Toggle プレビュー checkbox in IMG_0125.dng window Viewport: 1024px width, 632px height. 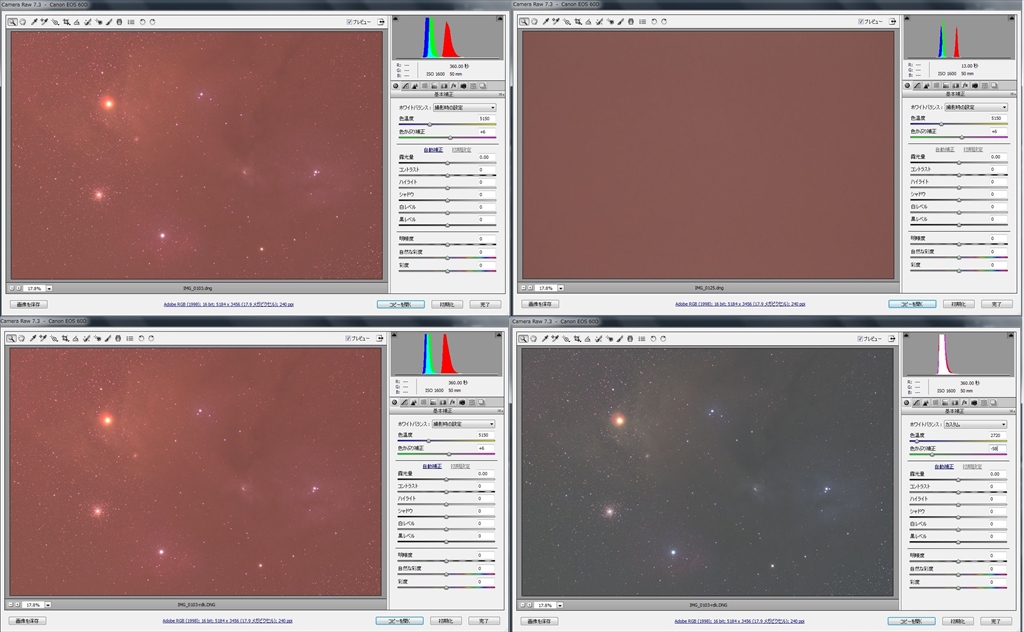(861, 22)
